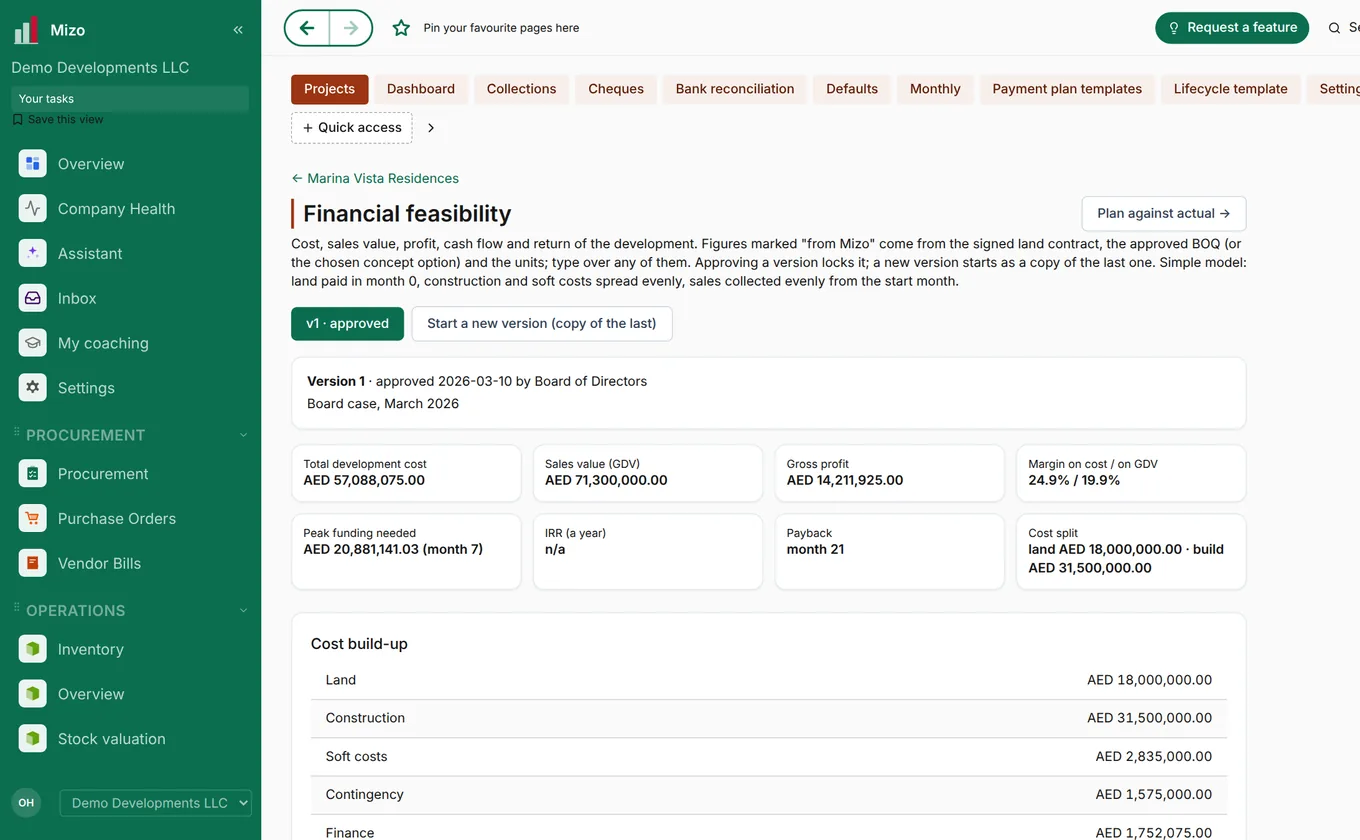Viewport: 1360px width, 840px height.
Task: Click Your tasks field in sidebar
Action: pyautogui.click(x=130, y=99)
